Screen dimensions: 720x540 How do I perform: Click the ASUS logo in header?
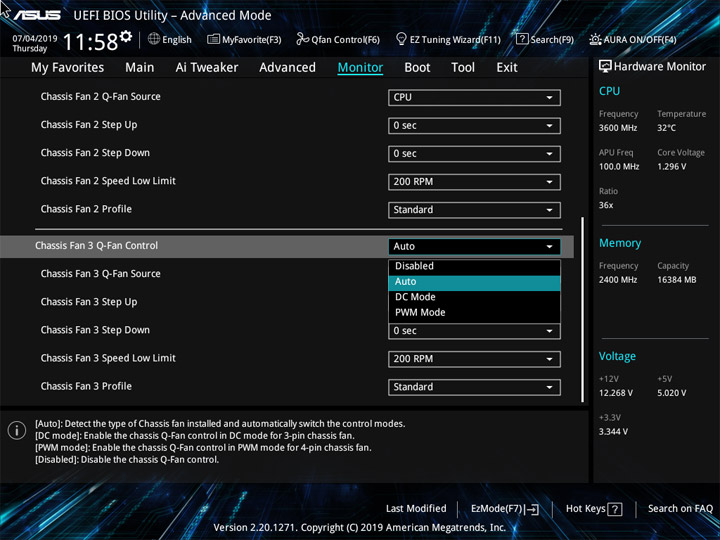37,16
